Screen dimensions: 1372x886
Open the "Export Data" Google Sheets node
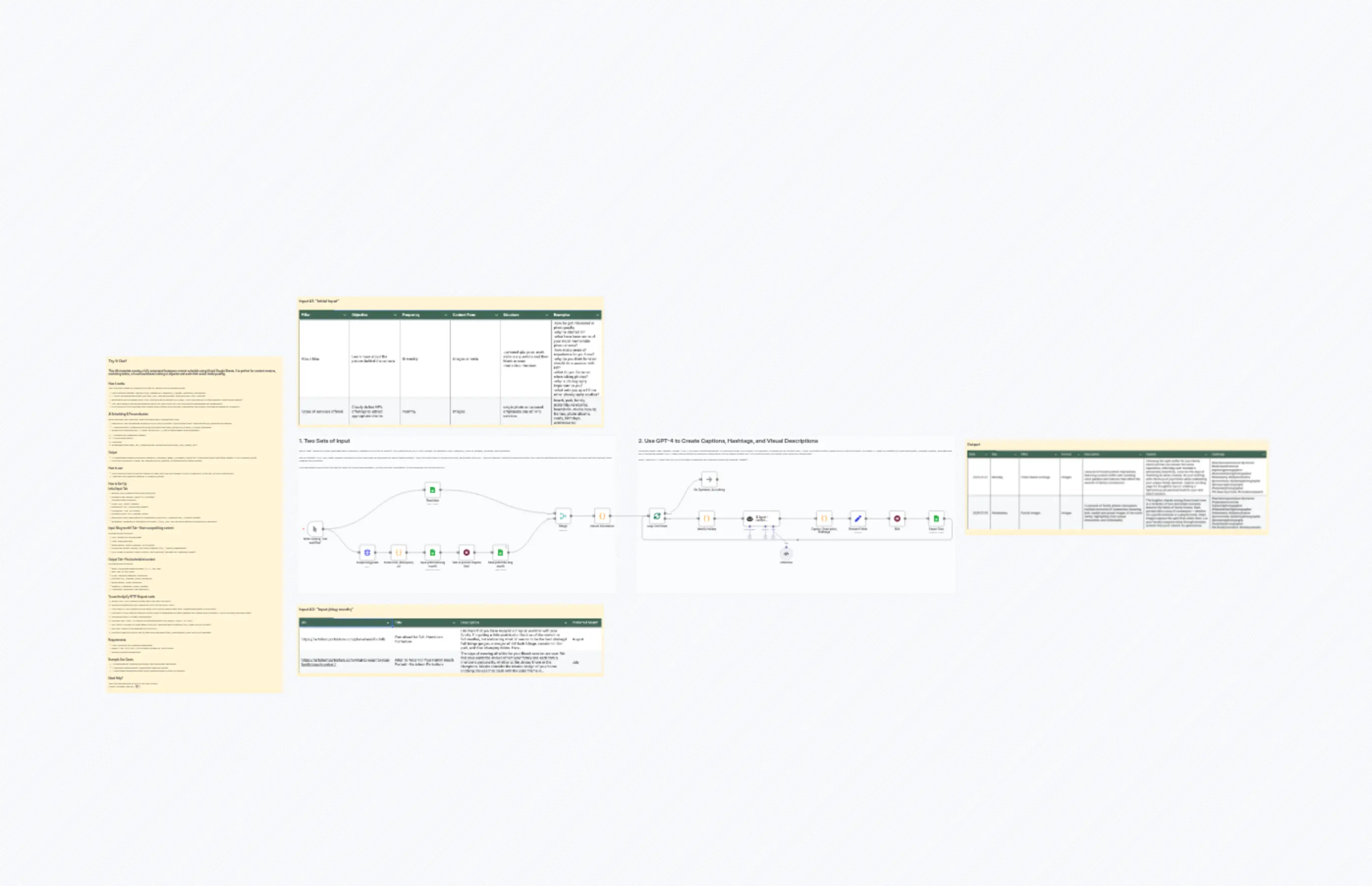(x=936, y=518)
